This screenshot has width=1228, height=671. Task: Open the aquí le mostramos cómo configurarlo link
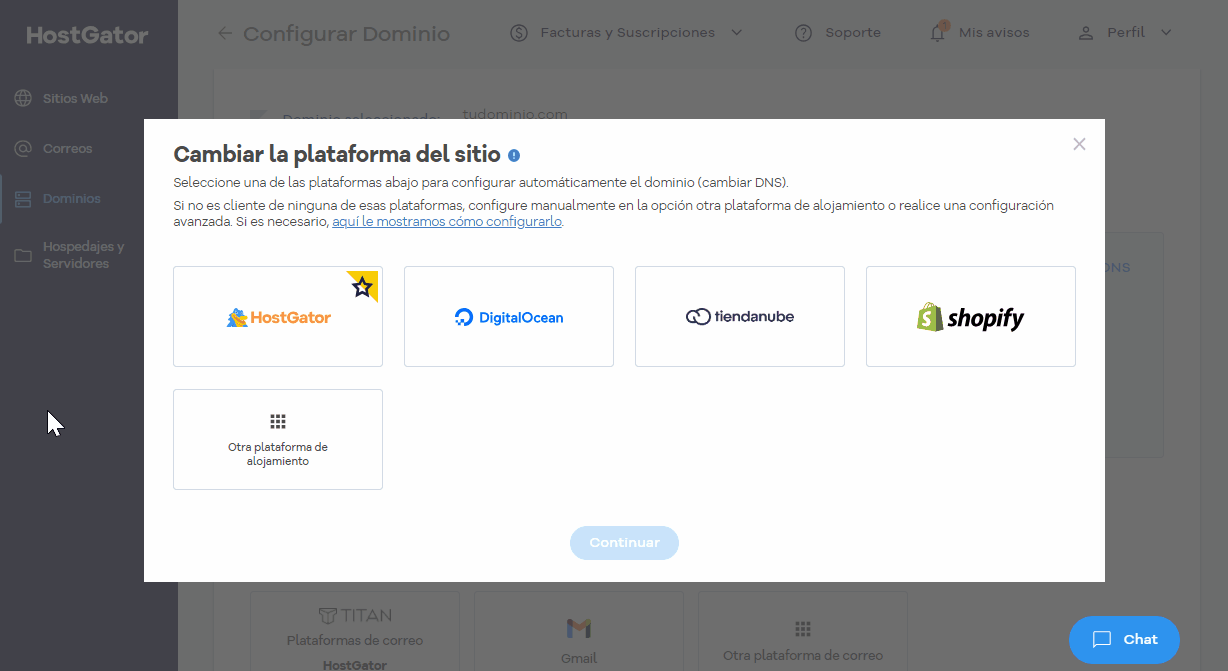447,222
